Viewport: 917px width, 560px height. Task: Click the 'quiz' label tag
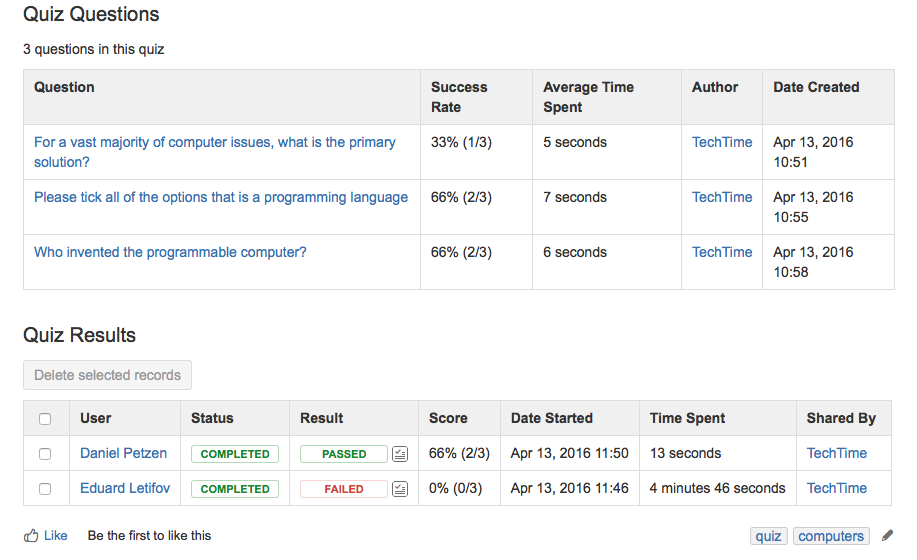(768, 536)
